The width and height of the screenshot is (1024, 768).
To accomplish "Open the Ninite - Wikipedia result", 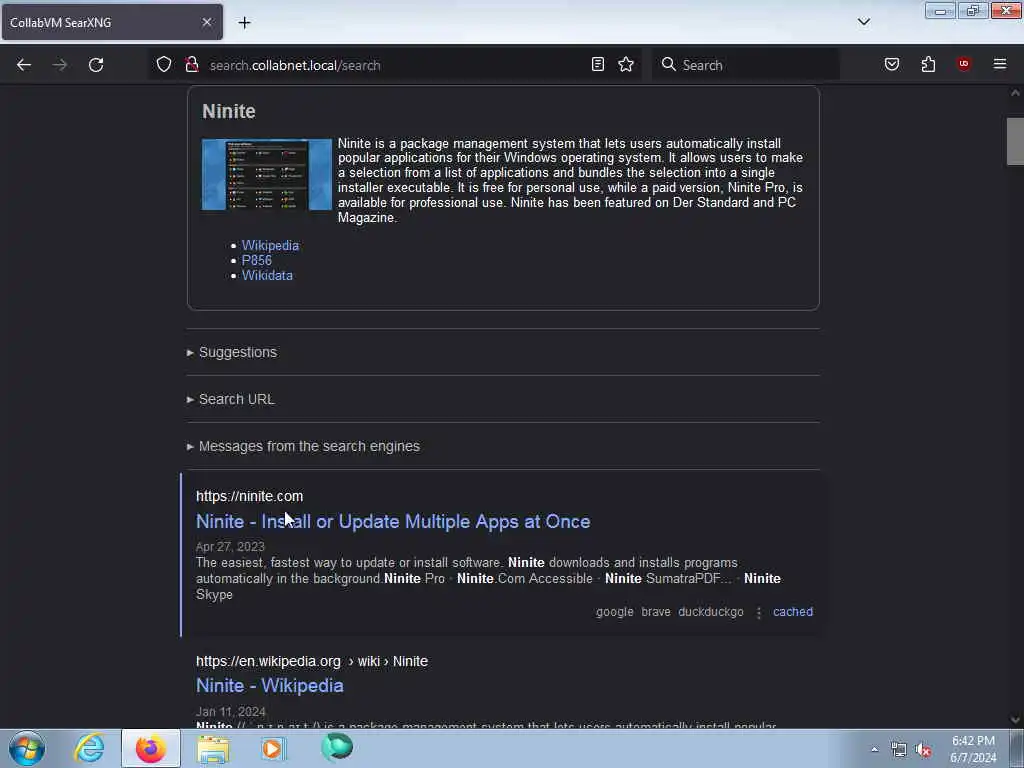I will (269, 686).
